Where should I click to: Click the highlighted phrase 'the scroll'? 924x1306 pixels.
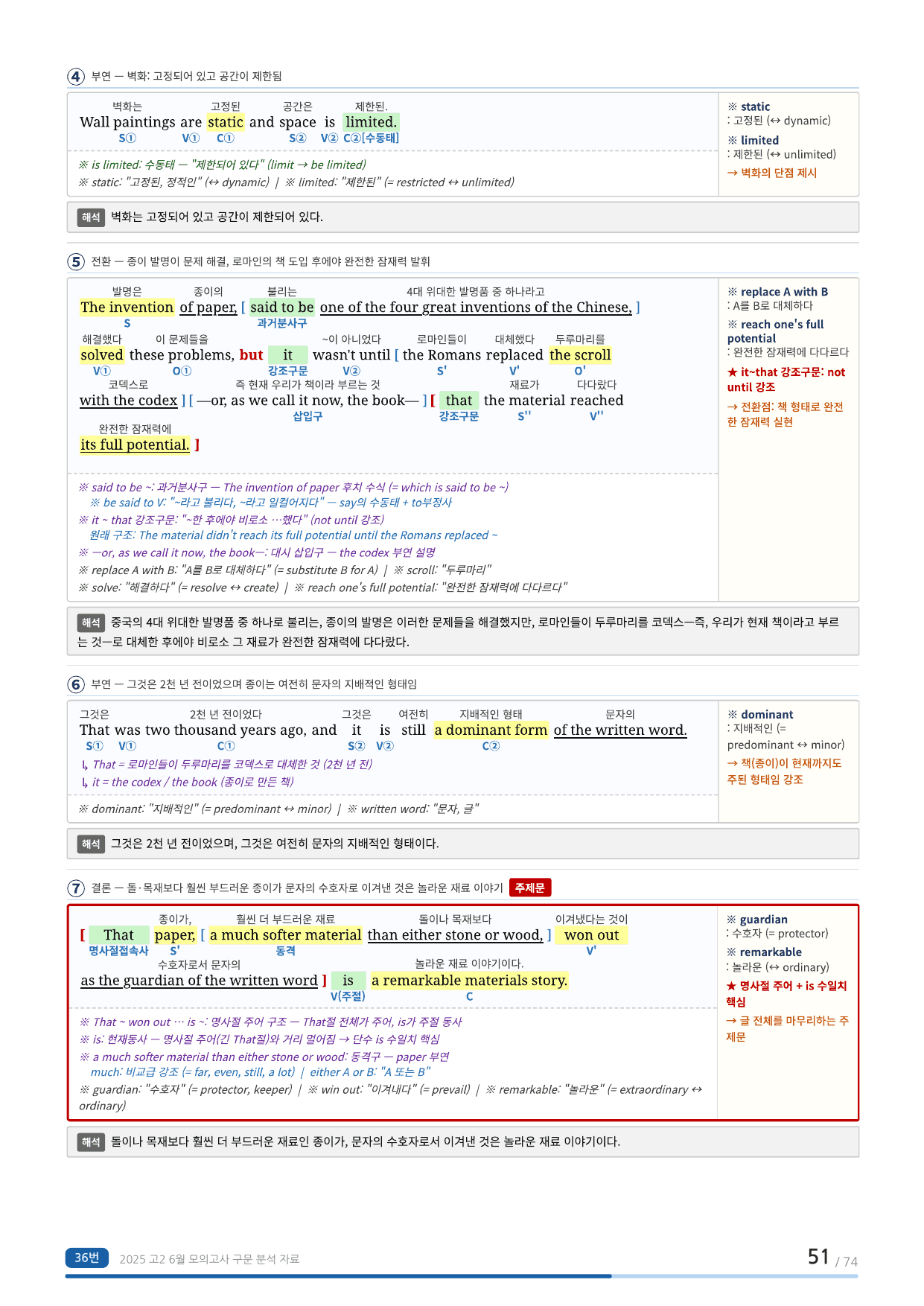point(580,355)
